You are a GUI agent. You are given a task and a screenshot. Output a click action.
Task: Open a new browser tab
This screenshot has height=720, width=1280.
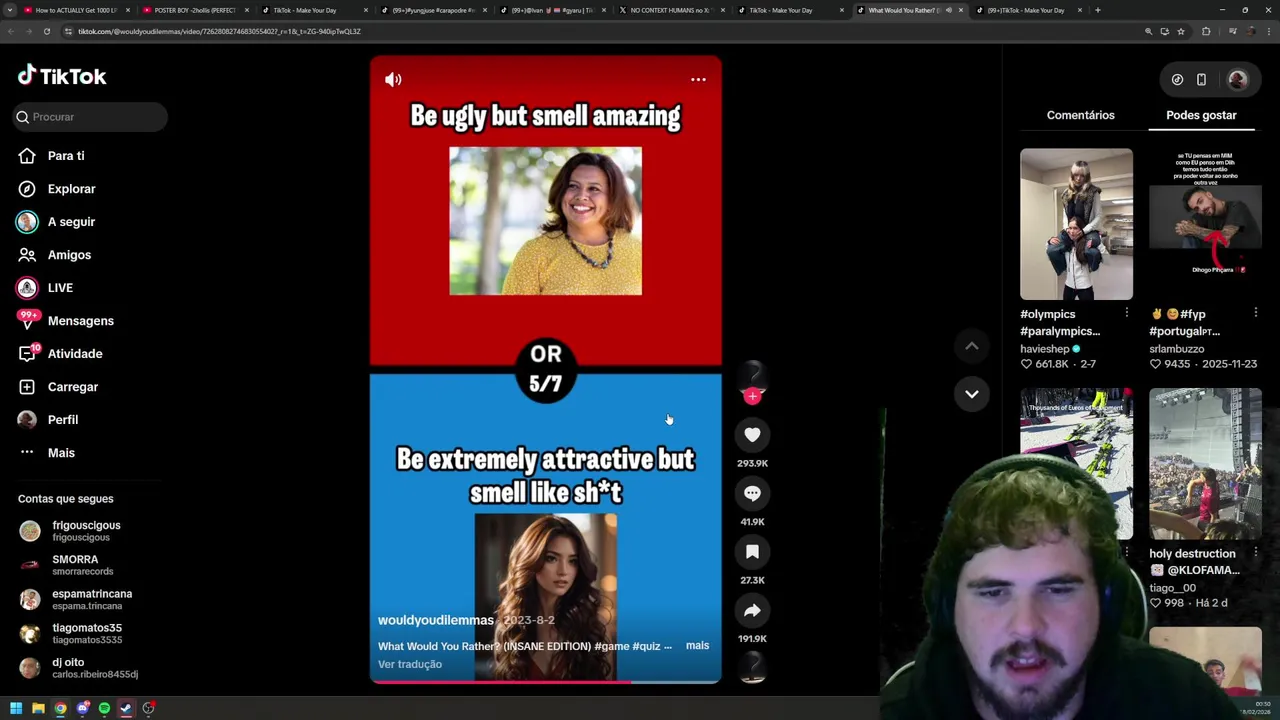1097,10
